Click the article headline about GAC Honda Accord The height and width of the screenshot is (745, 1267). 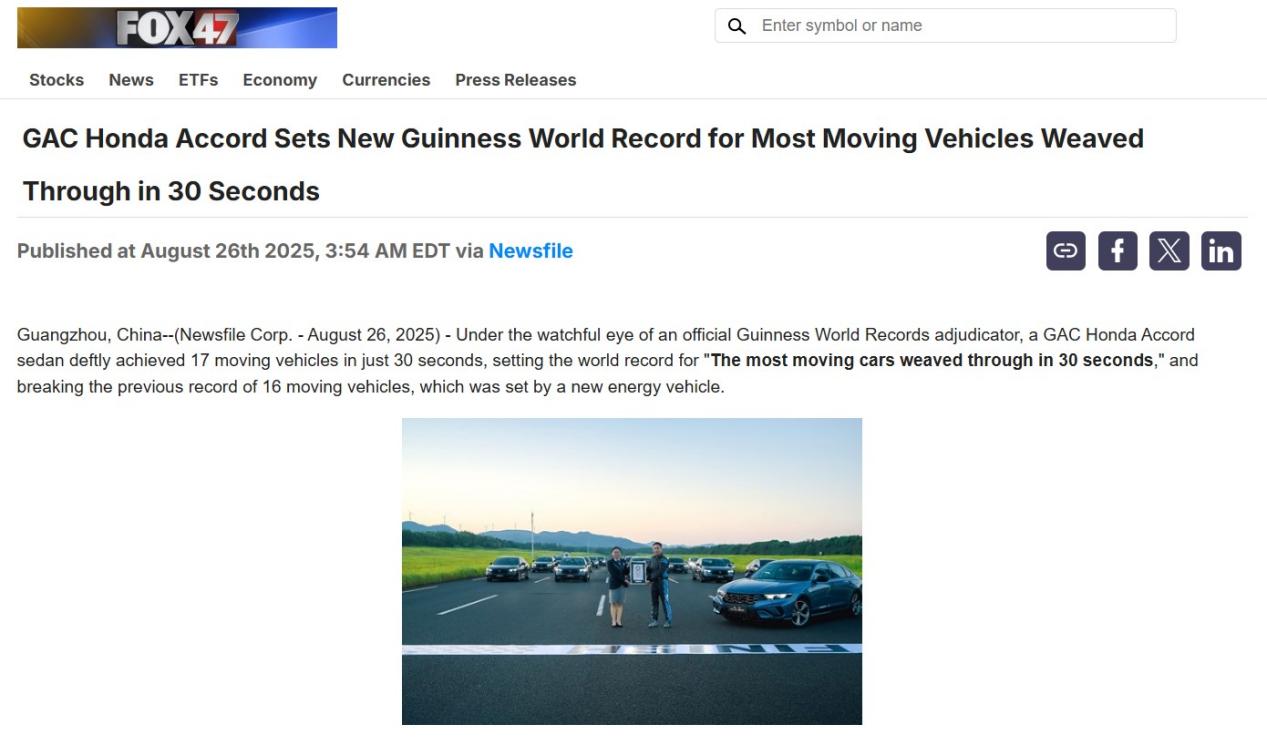pyautogui.click(x=583, y=164)
